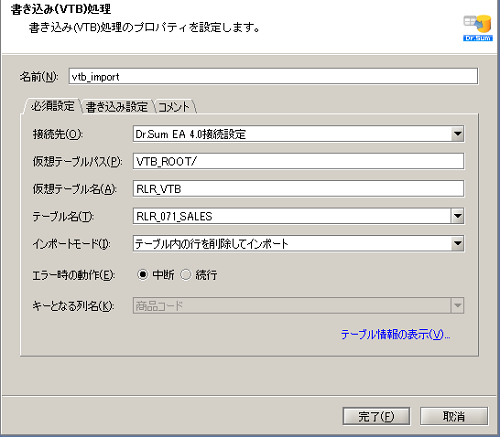Switch to the コメント tab

coord(174,107)
